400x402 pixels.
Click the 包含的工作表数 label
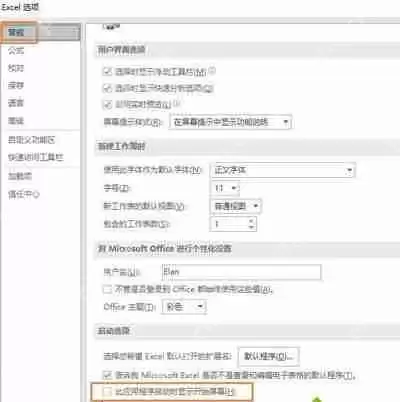pyautogui.click(x=136, y=224)
